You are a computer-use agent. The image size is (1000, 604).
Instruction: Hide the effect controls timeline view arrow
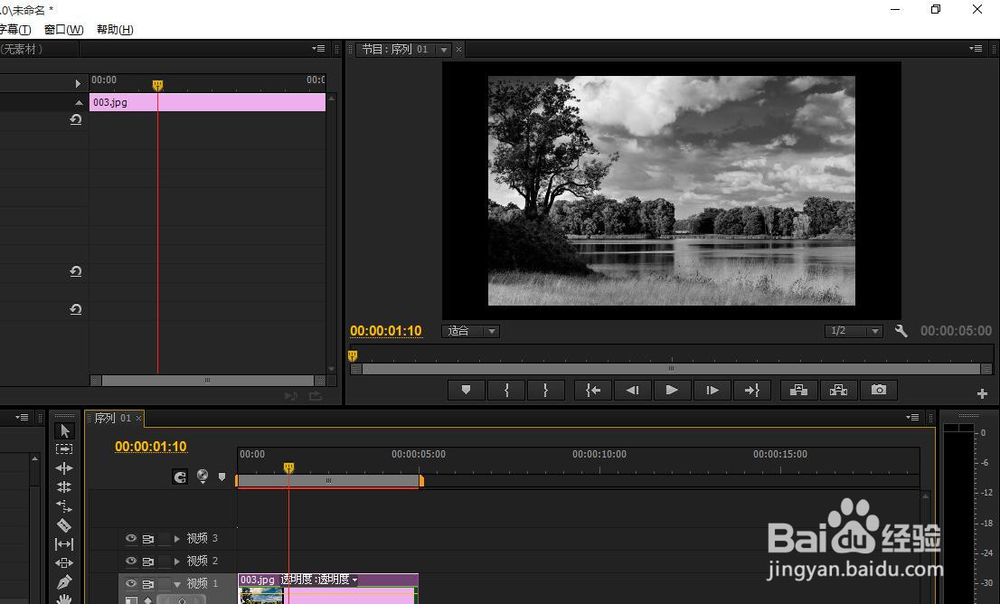coord(78,83)
